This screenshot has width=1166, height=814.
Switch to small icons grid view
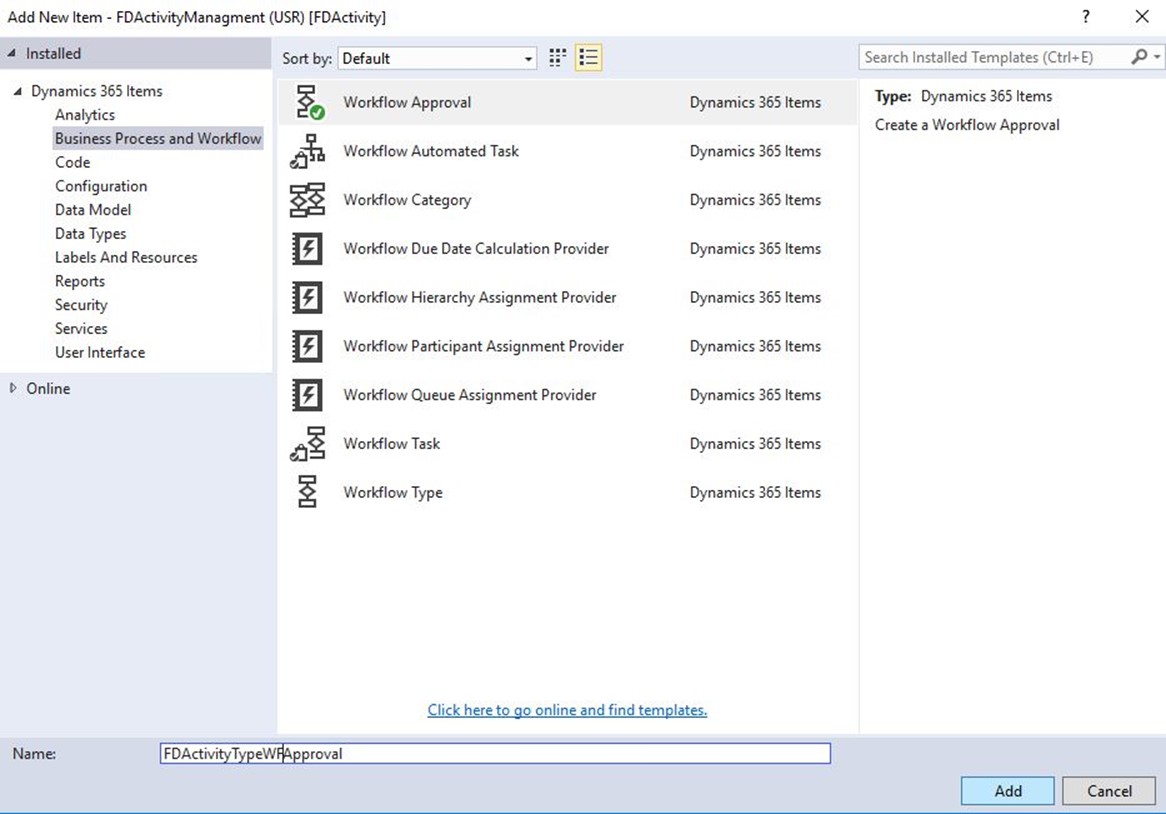point(558,58)
